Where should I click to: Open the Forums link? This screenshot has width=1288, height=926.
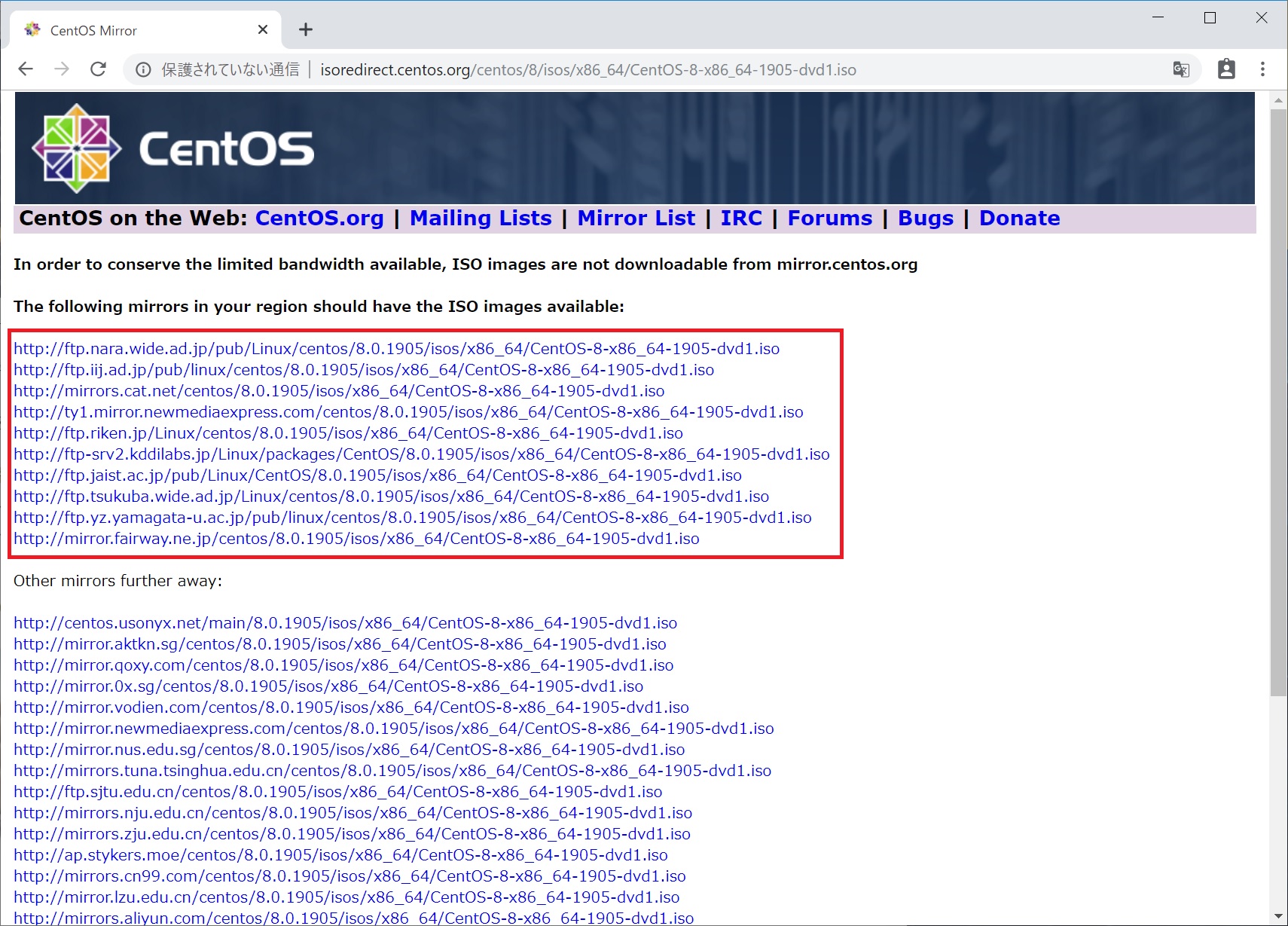point(830,219)
